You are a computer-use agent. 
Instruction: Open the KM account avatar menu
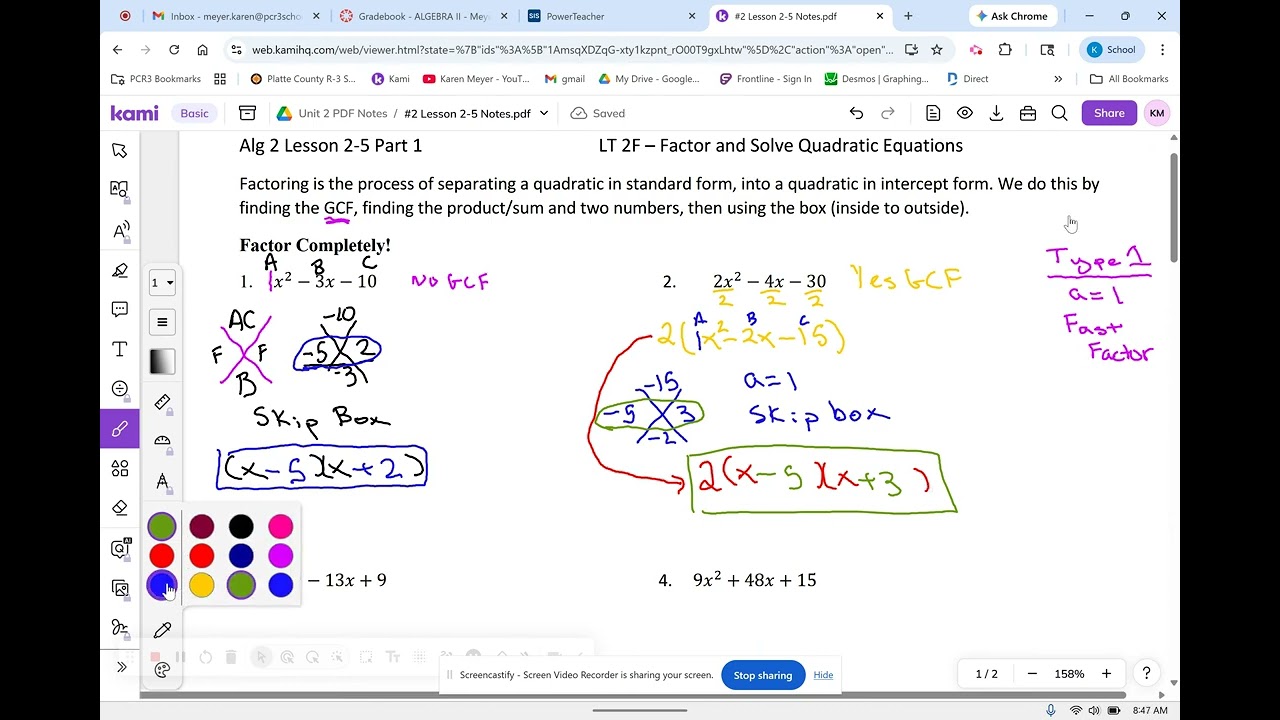coord(1157,113)
